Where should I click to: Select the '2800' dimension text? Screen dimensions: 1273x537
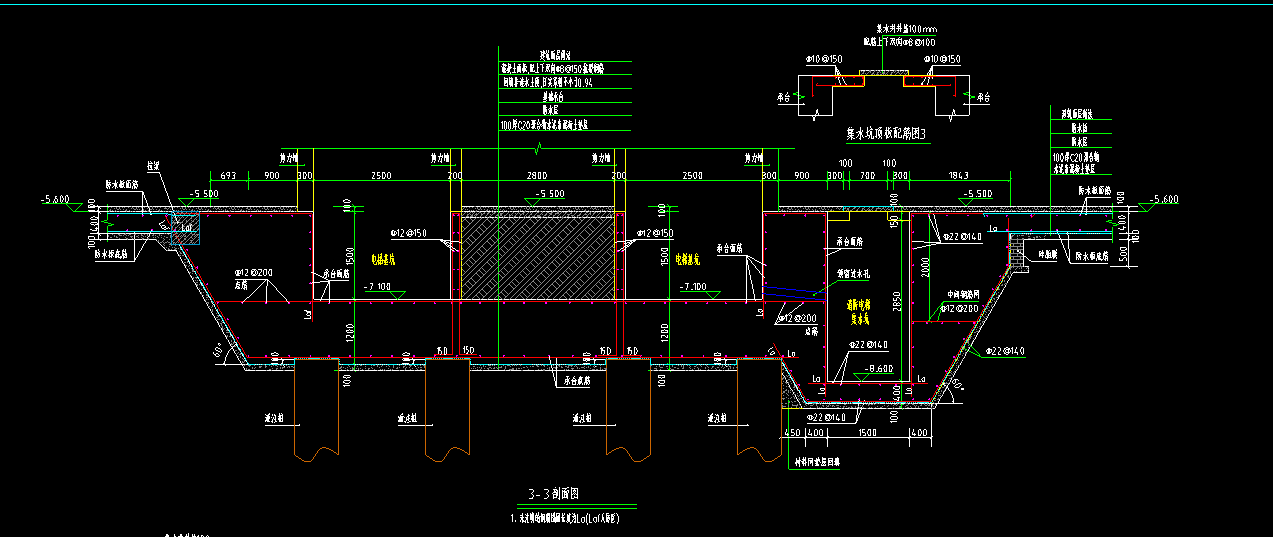click(x=538, y=176)
